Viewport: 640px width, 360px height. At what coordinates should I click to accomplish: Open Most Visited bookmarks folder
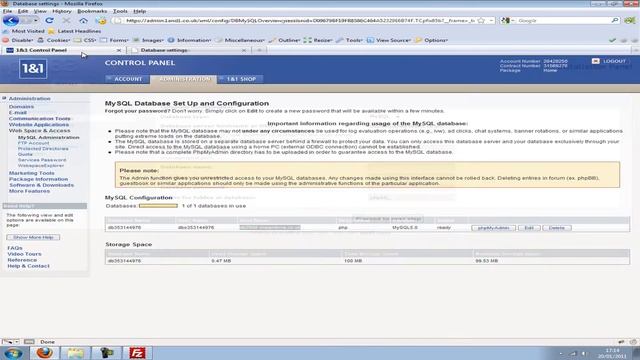click(24, 31)
